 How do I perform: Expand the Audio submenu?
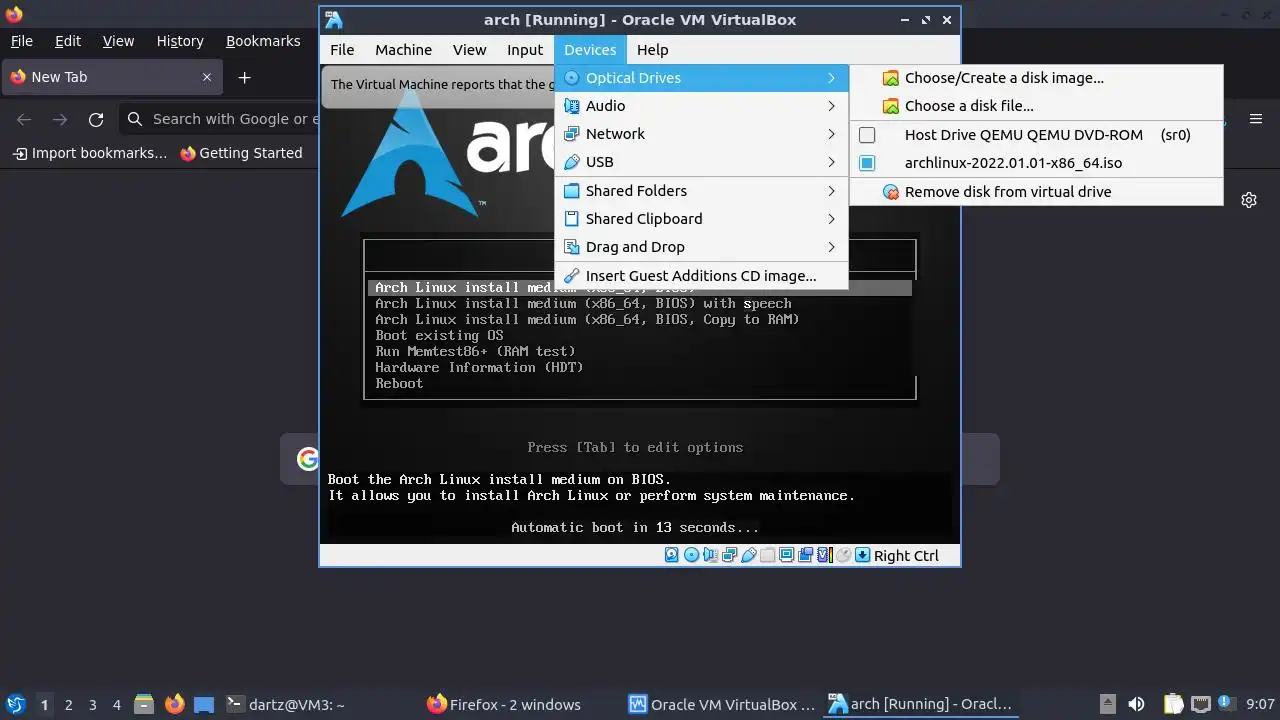[701, 106]
